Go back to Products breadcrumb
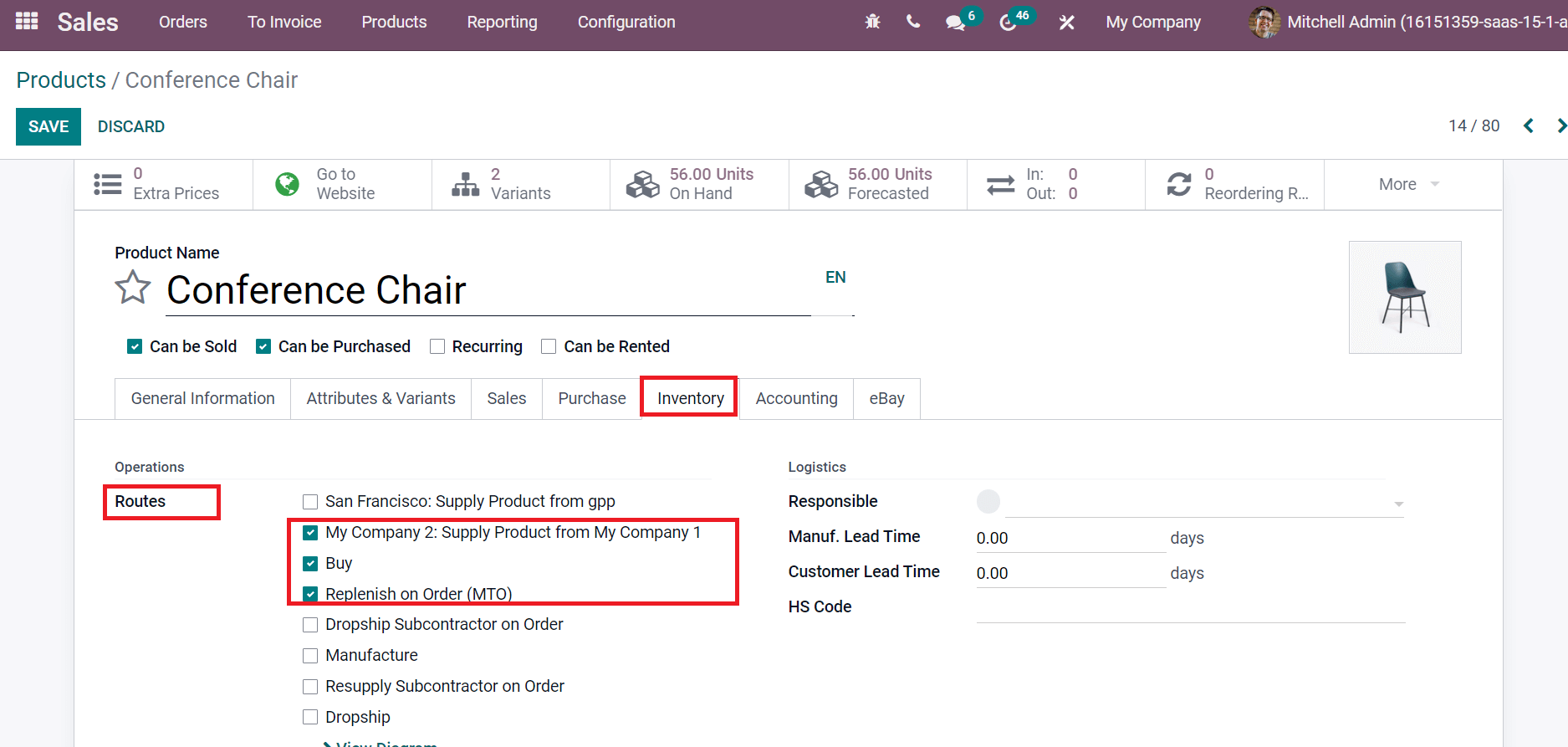 point(61,79)
